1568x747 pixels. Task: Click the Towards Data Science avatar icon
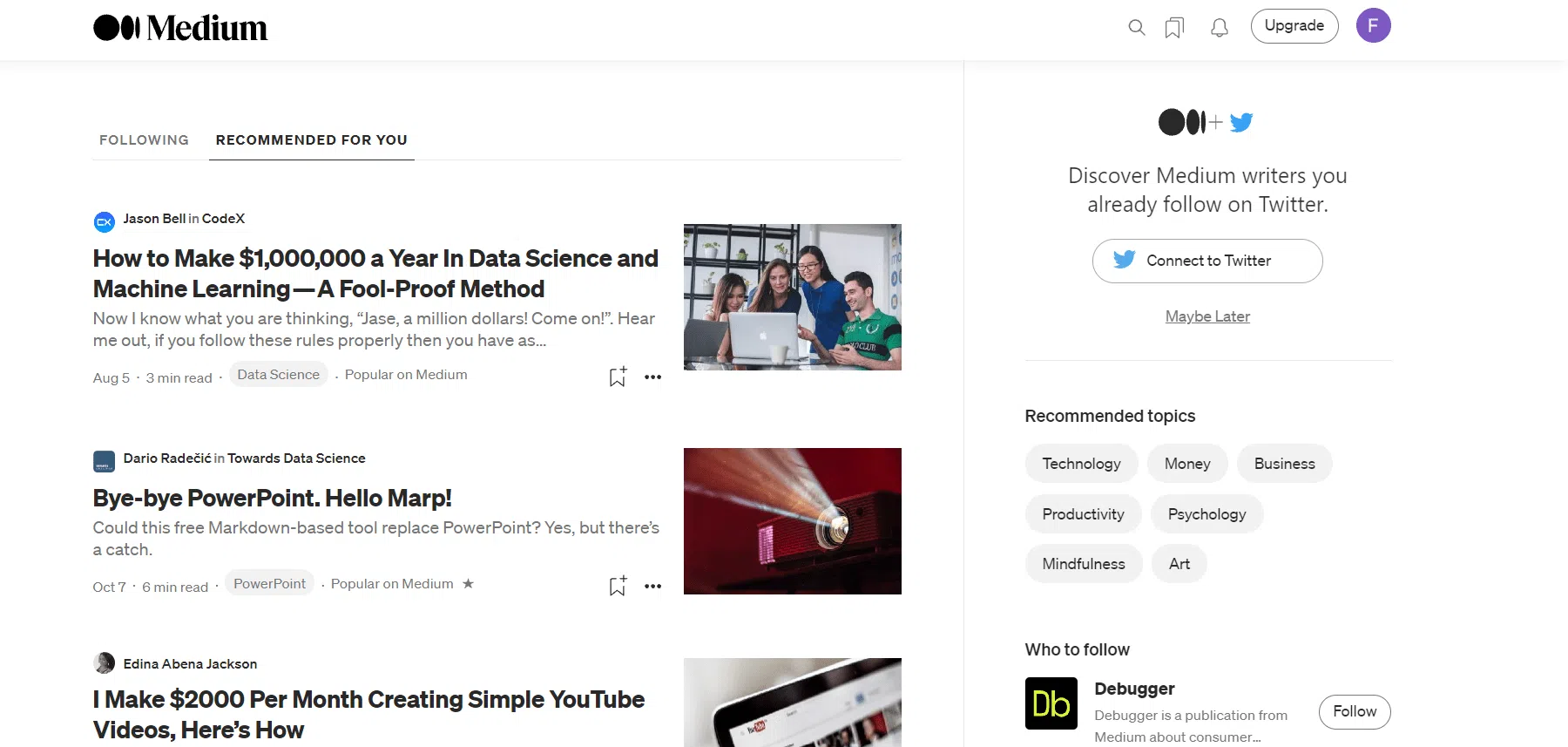pos(104,461)
